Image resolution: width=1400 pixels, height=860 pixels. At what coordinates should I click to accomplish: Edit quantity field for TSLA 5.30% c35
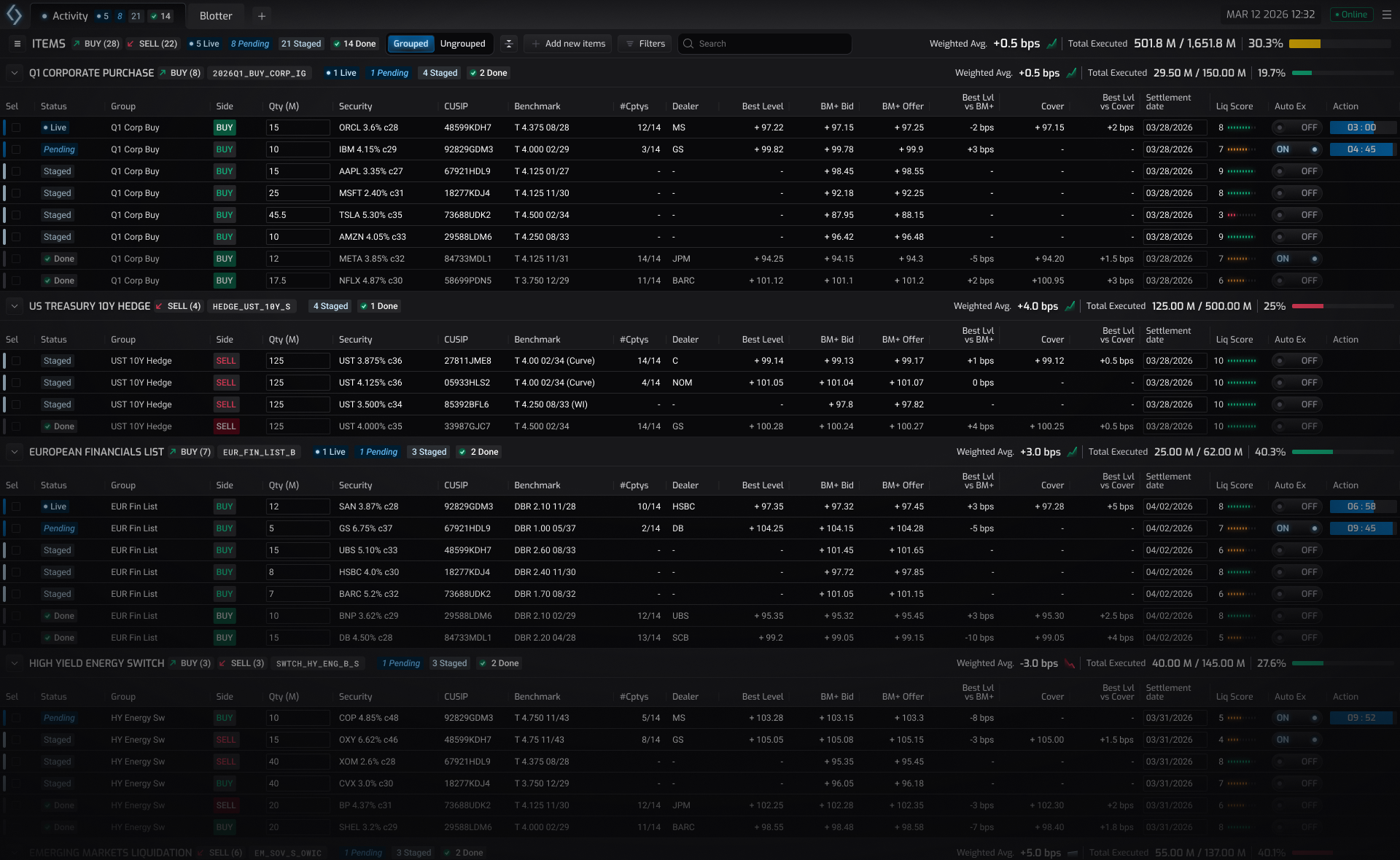(x=297, y=215)
